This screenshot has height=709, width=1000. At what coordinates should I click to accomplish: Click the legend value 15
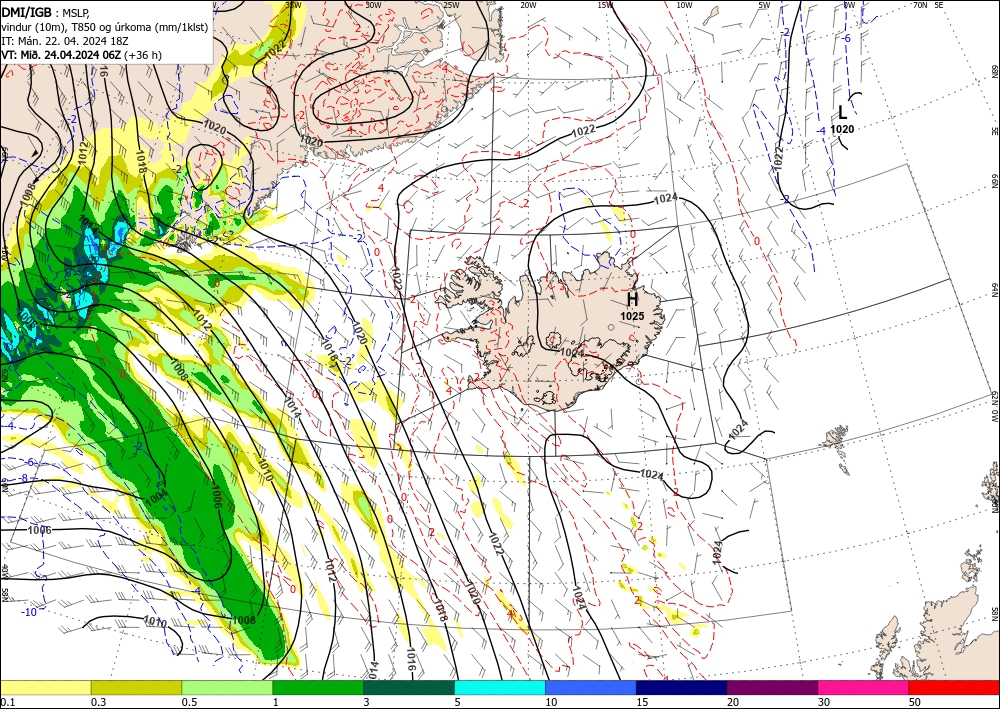click(642, 703)
